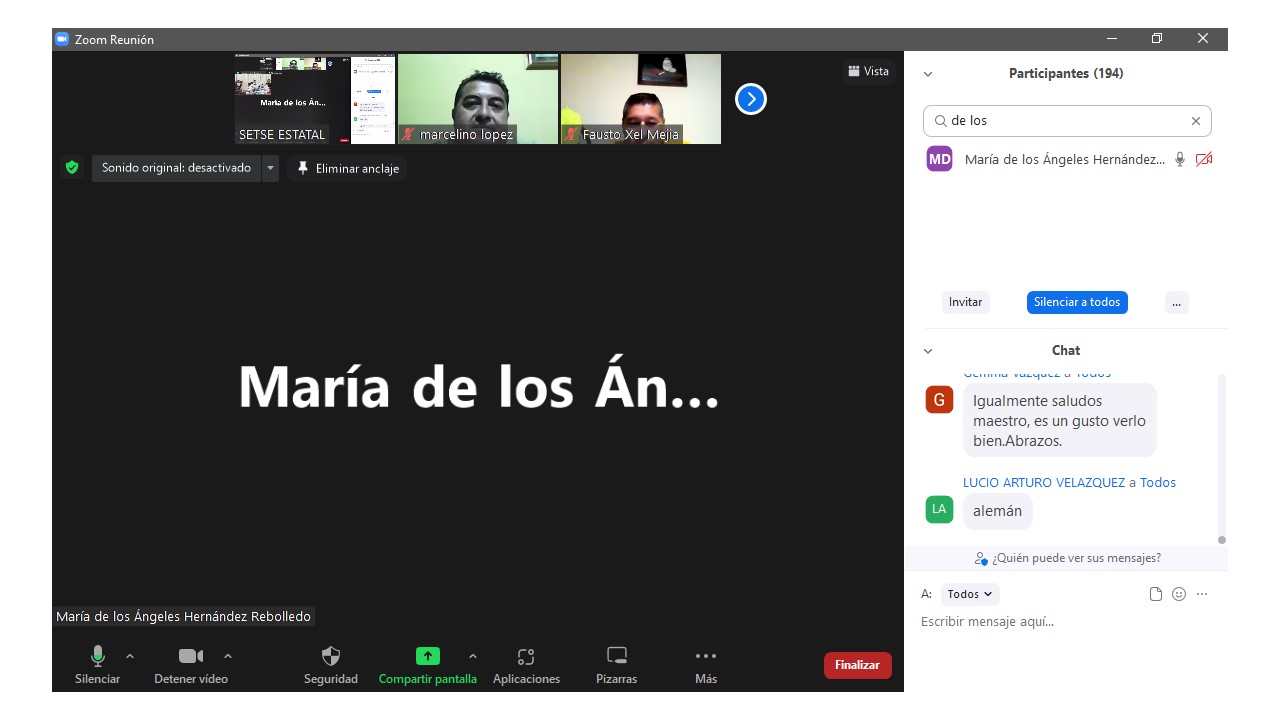
Task: Click the participant search field
Action: 1065,121
